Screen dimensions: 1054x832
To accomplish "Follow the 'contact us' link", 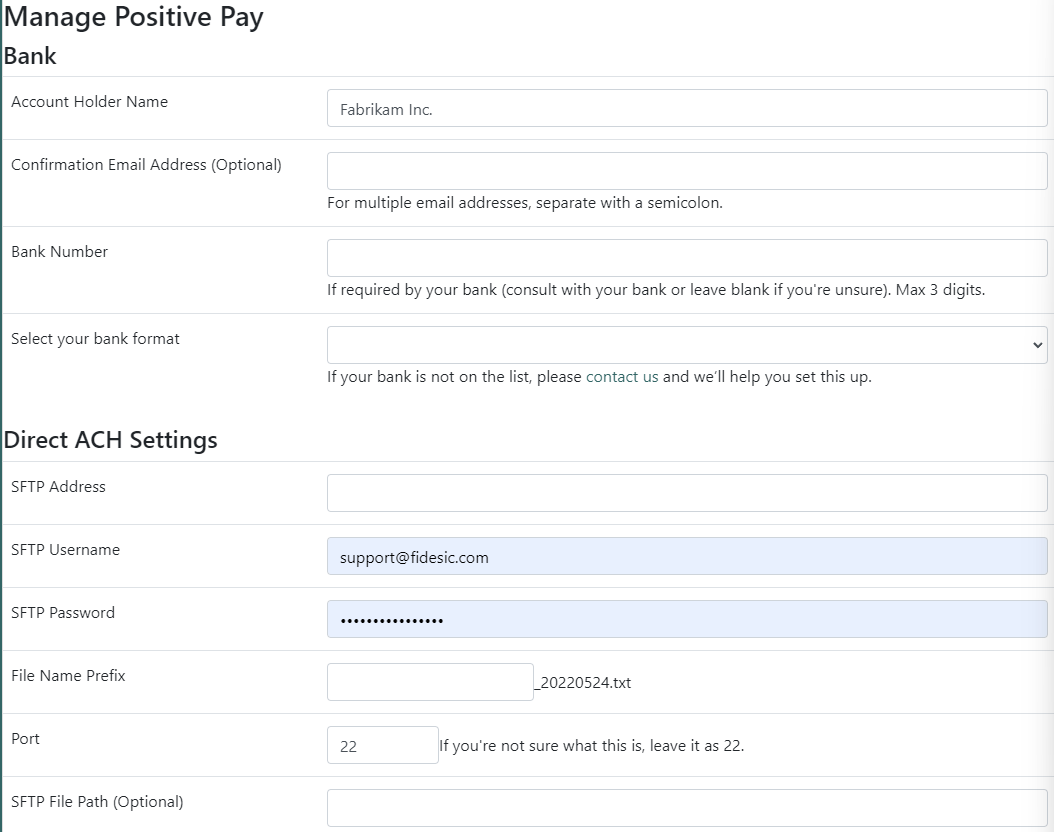I will point(622,376).
